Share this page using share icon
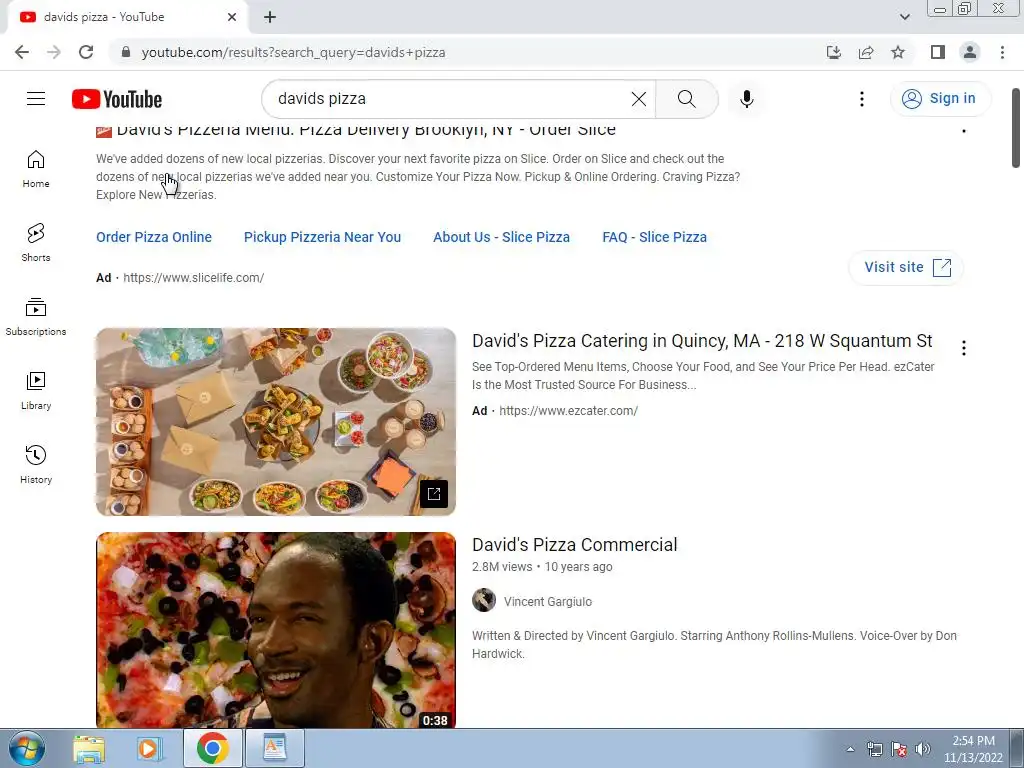The image size is (1024, 768). tap(866, 52)
